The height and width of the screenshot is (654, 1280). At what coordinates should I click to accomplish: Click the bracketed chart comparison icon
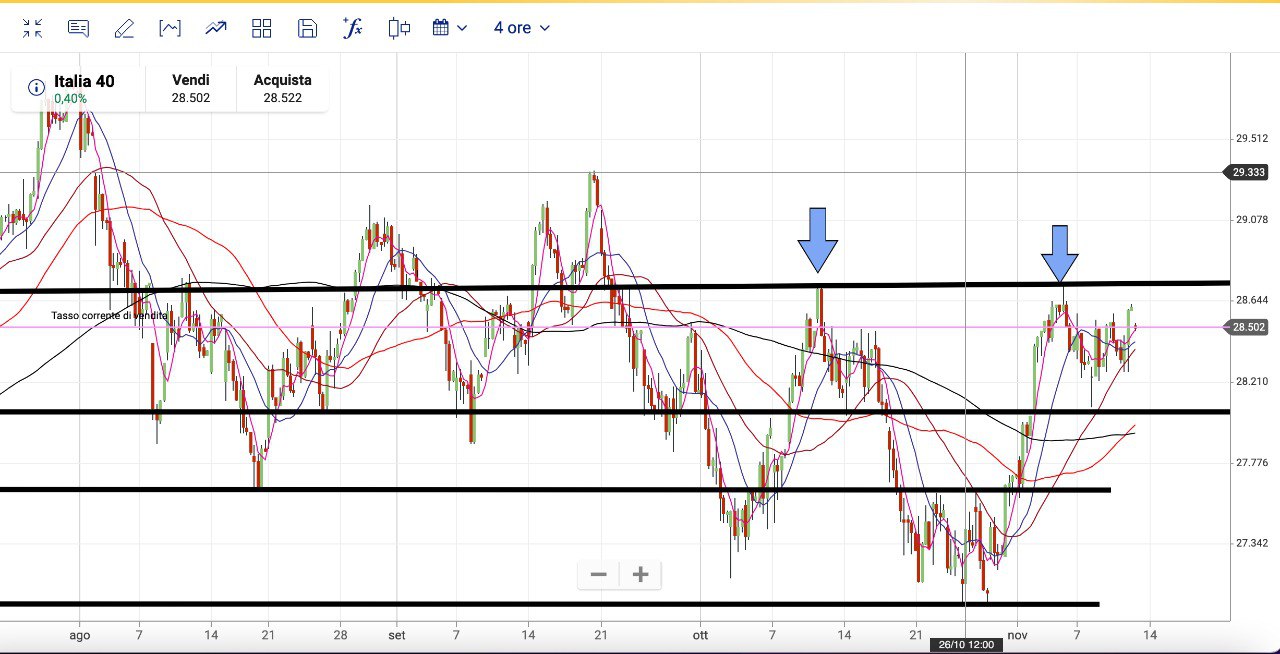(170, 28)
